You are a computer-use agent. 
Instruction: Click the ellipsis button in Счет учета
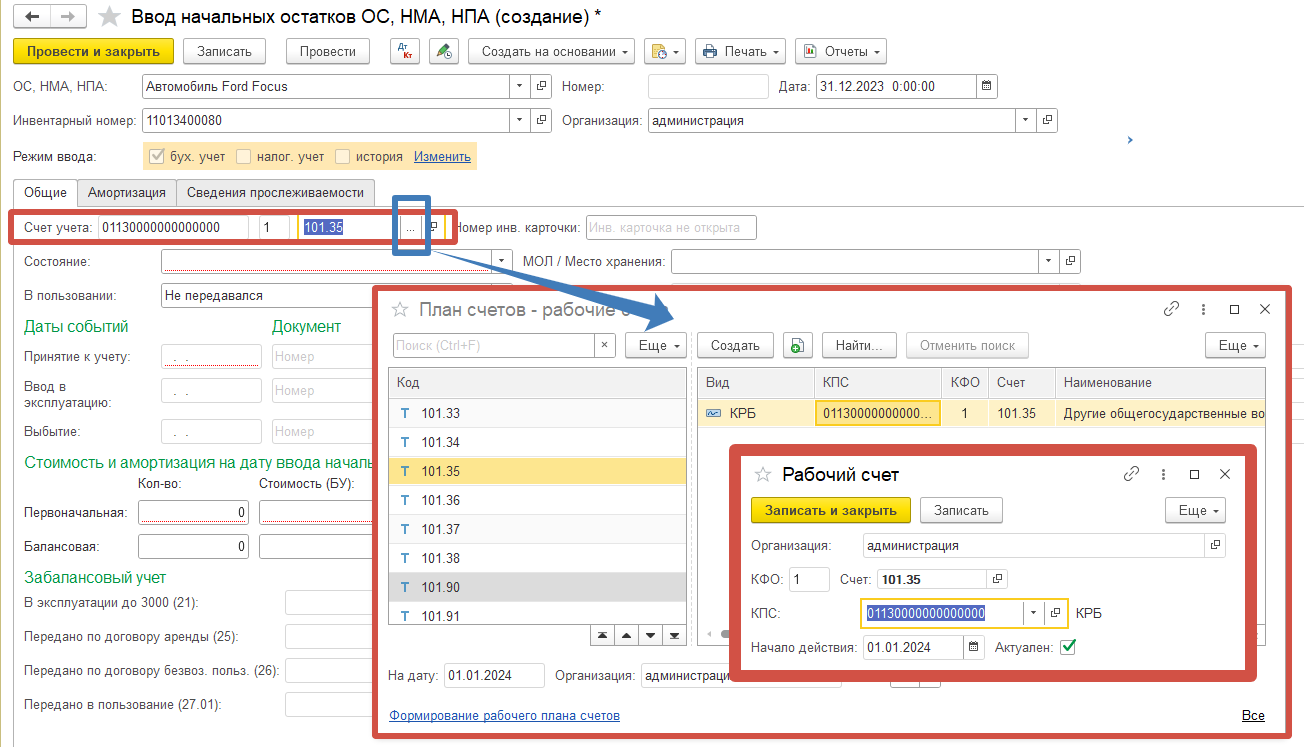(411, 227)
